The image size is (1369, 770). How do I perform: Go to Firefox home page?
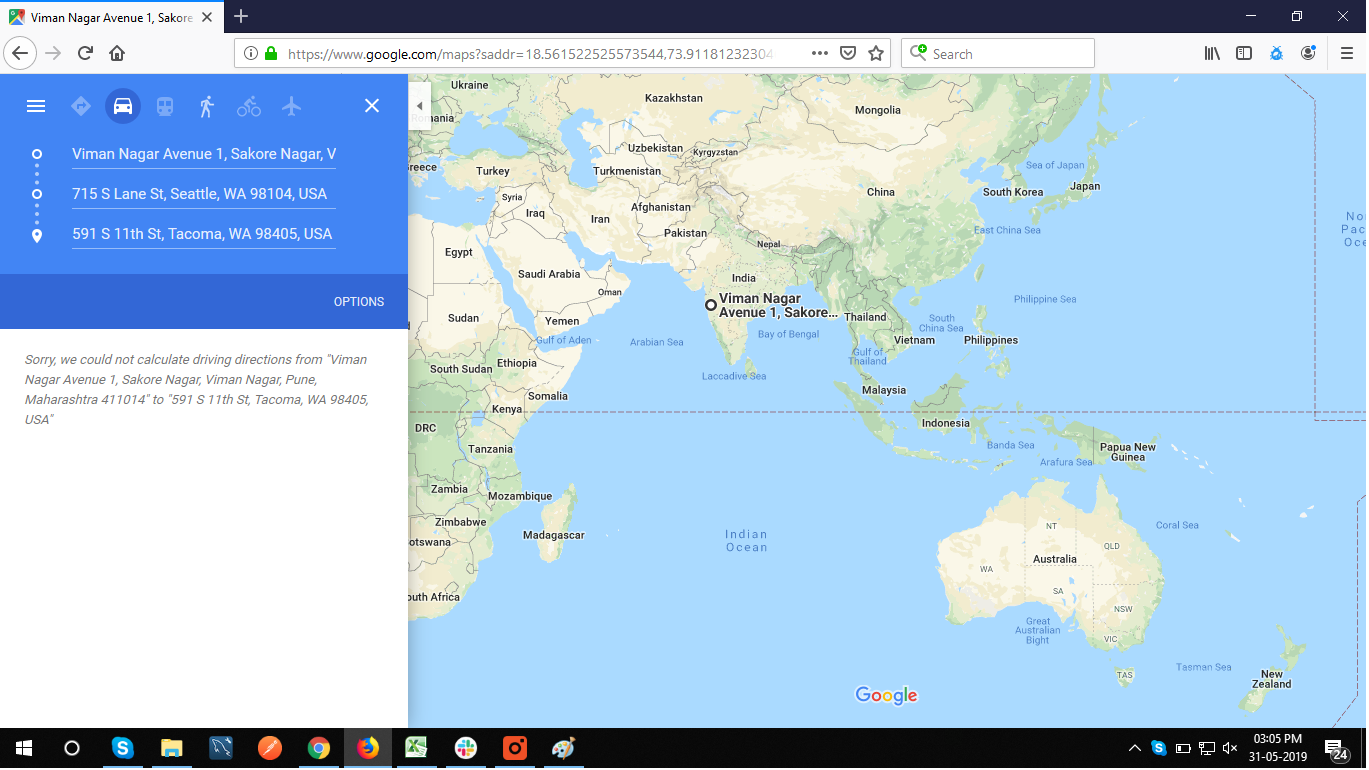coord(117,53)
